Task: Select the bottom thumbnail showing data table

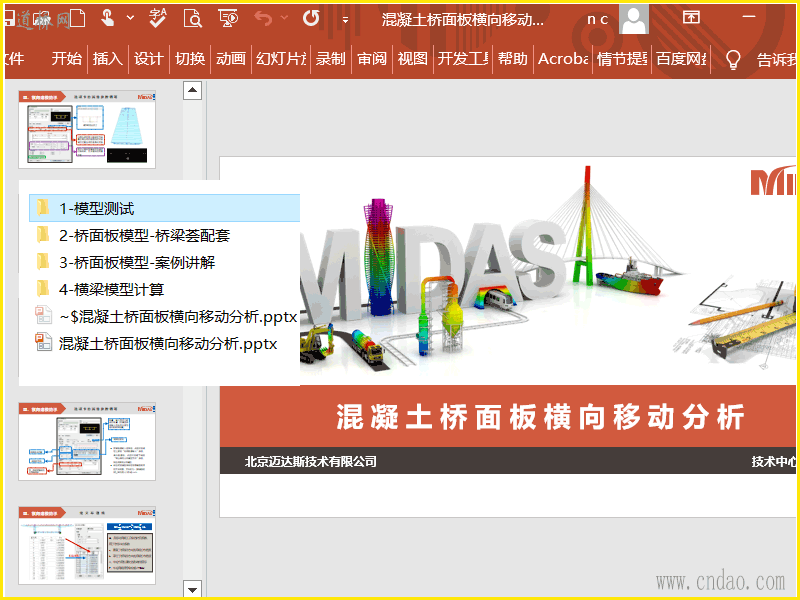Action: (x=87, y=545)
